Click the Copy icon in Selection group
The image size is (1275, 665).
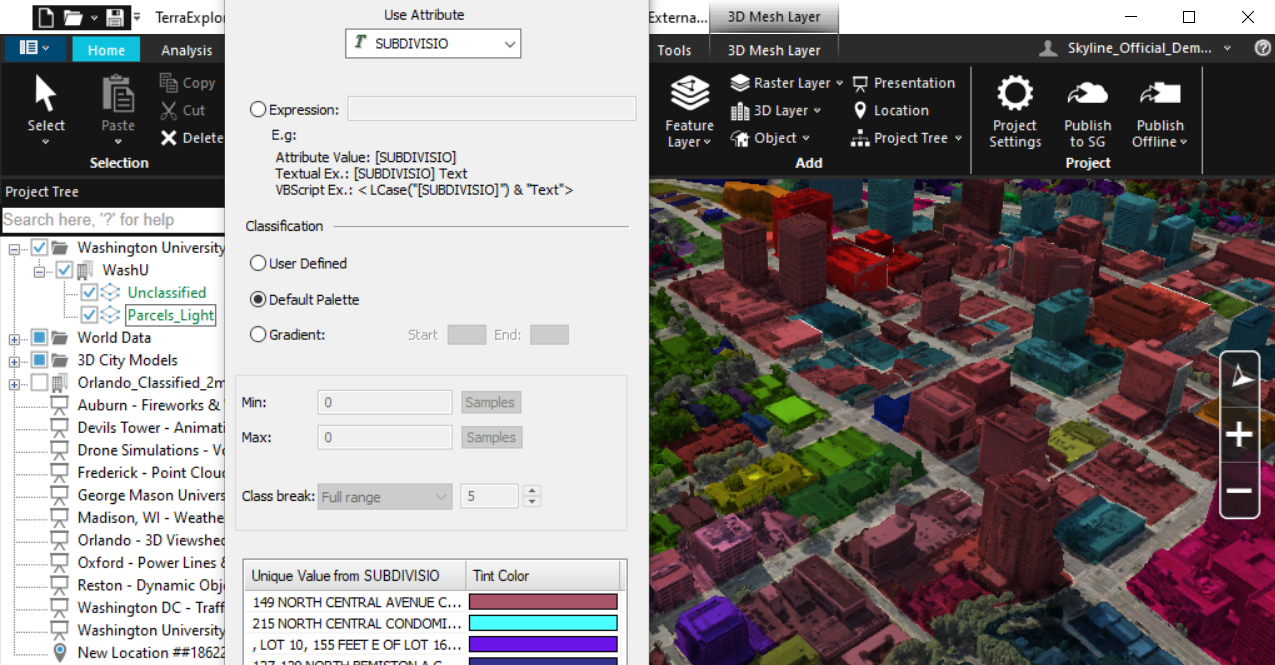pos(169,83)
